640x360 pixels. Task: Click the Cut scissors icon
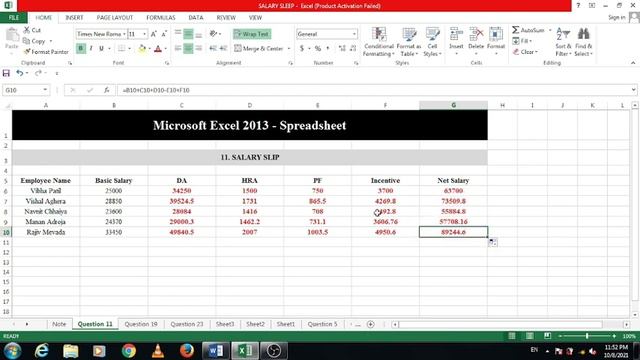coord(27,30)
